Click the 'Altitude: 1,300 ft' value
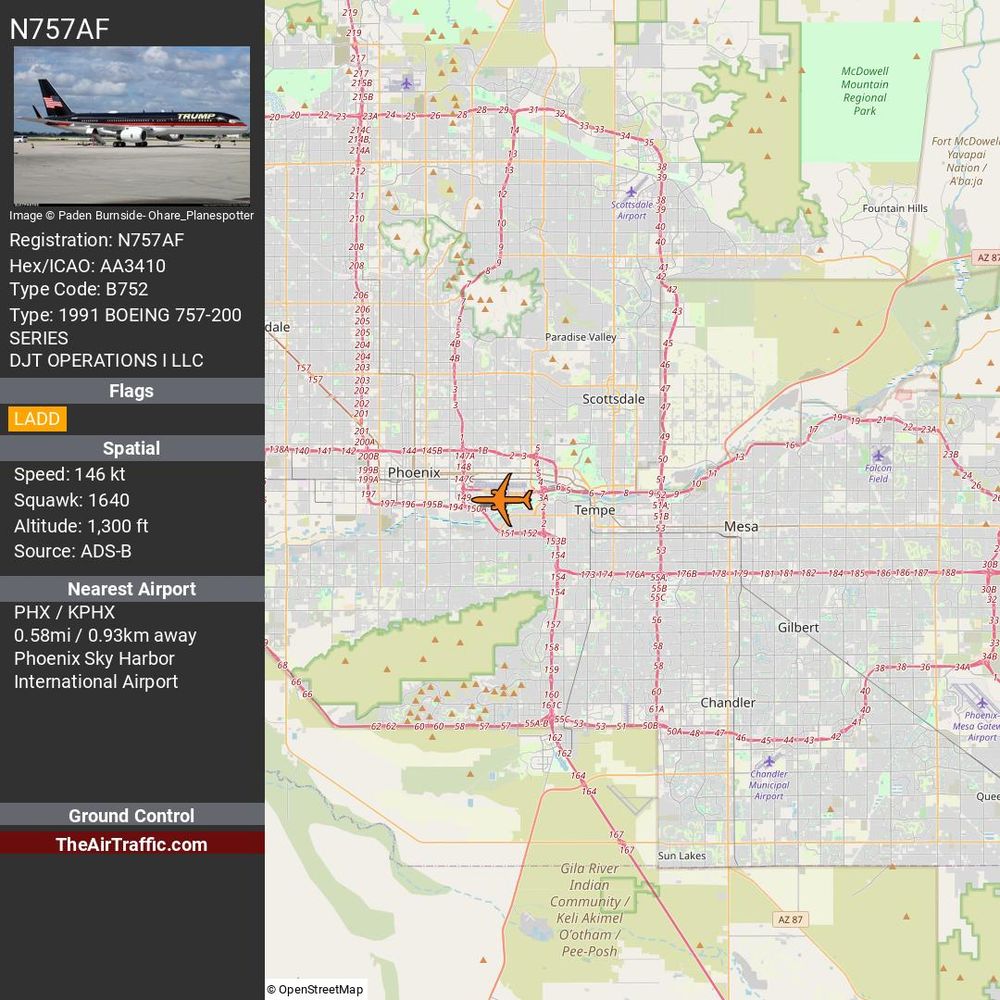 81,526
